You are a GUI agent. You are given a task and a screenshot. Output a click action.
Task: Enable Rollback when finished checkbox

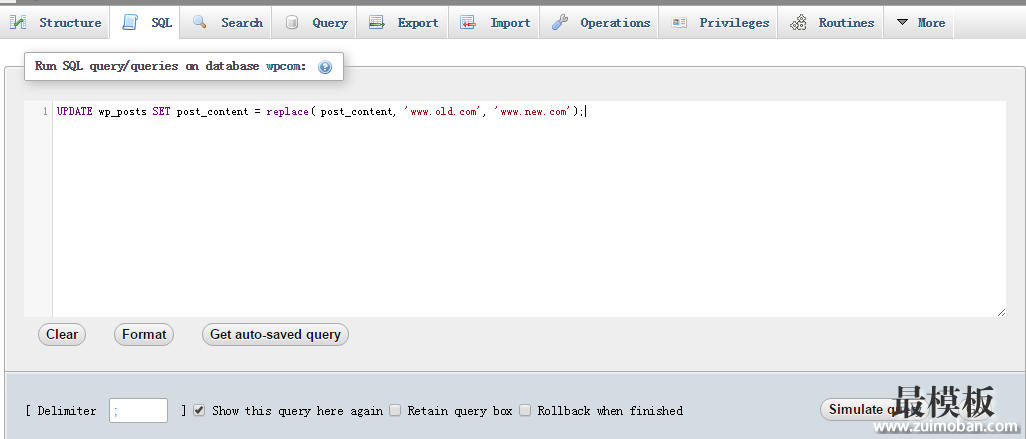(525, 410)
